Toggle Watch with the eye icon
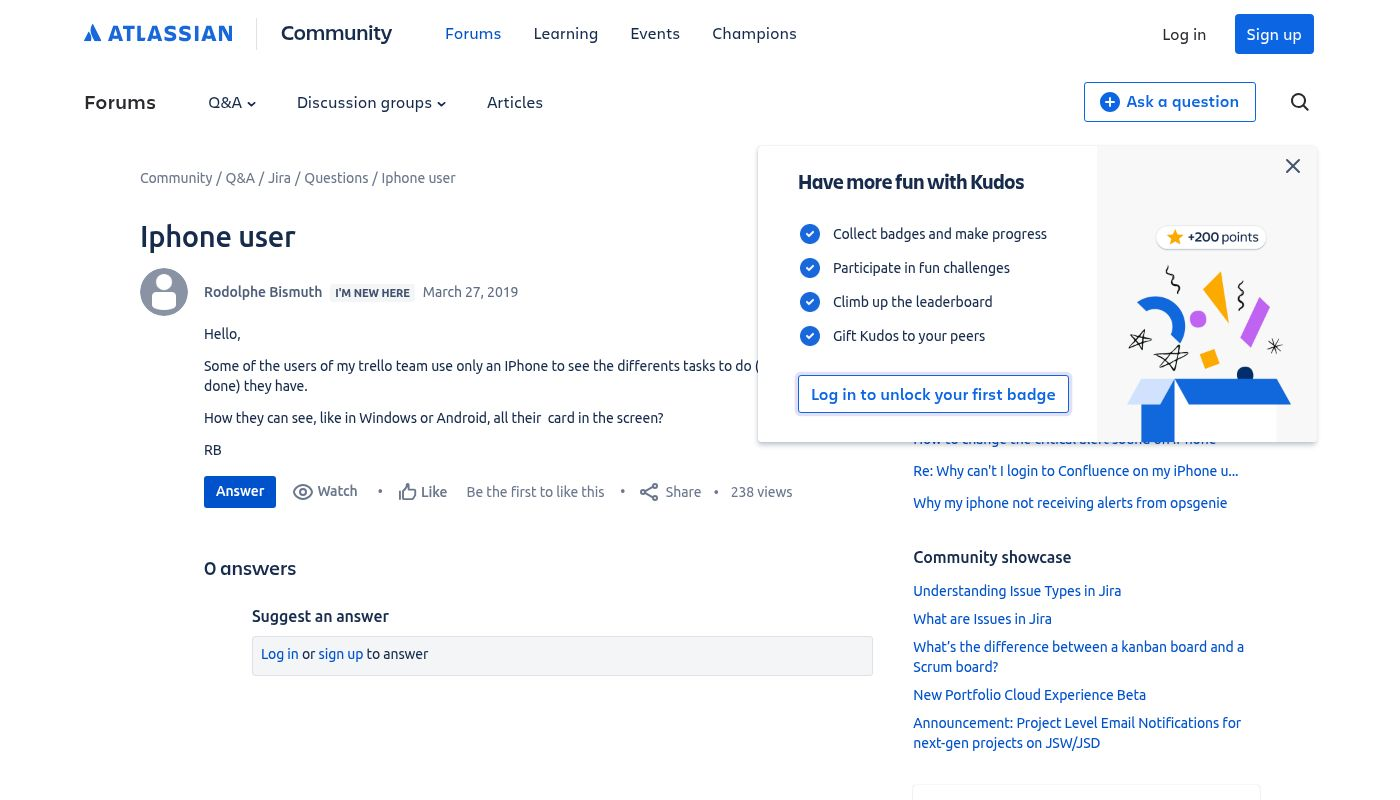1400x800 pixels. 303,492
